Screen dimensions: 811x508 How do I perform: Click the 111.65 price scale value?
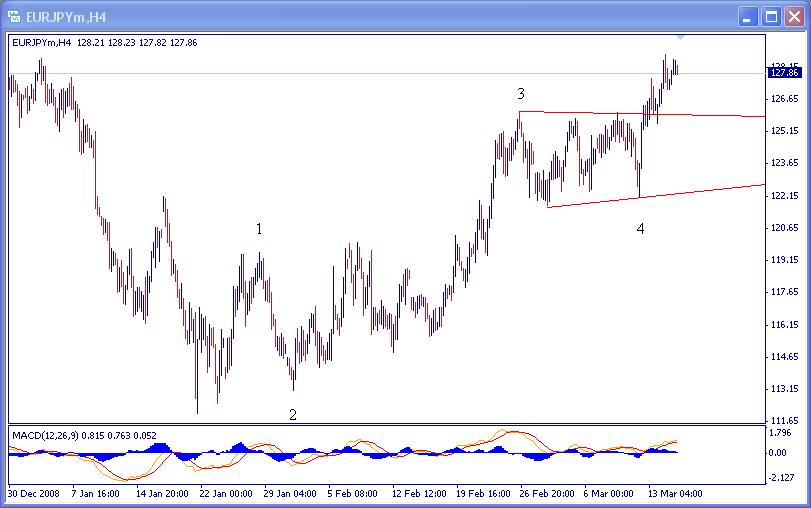pos(784,421)
